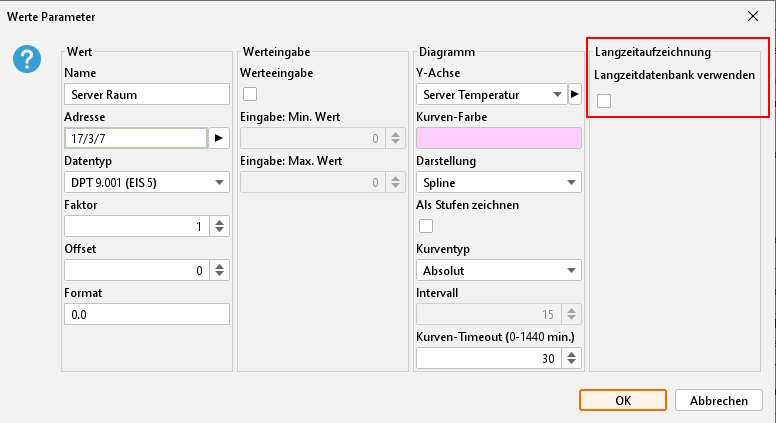Click the Offset spinner arrows
The image size is (776, 423).
coord(220,270)
